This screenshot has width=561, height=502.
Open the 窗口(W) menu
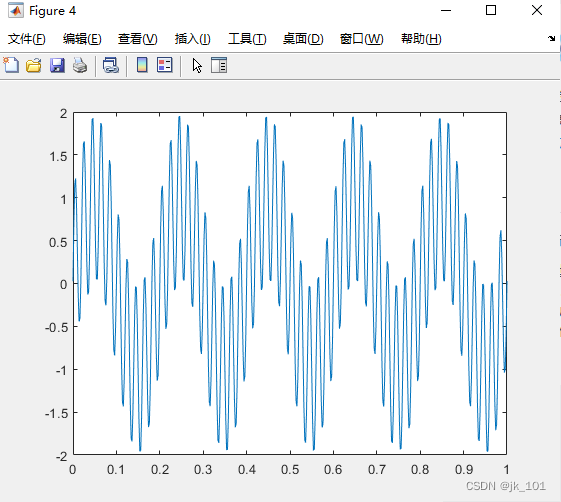(361, 39)
